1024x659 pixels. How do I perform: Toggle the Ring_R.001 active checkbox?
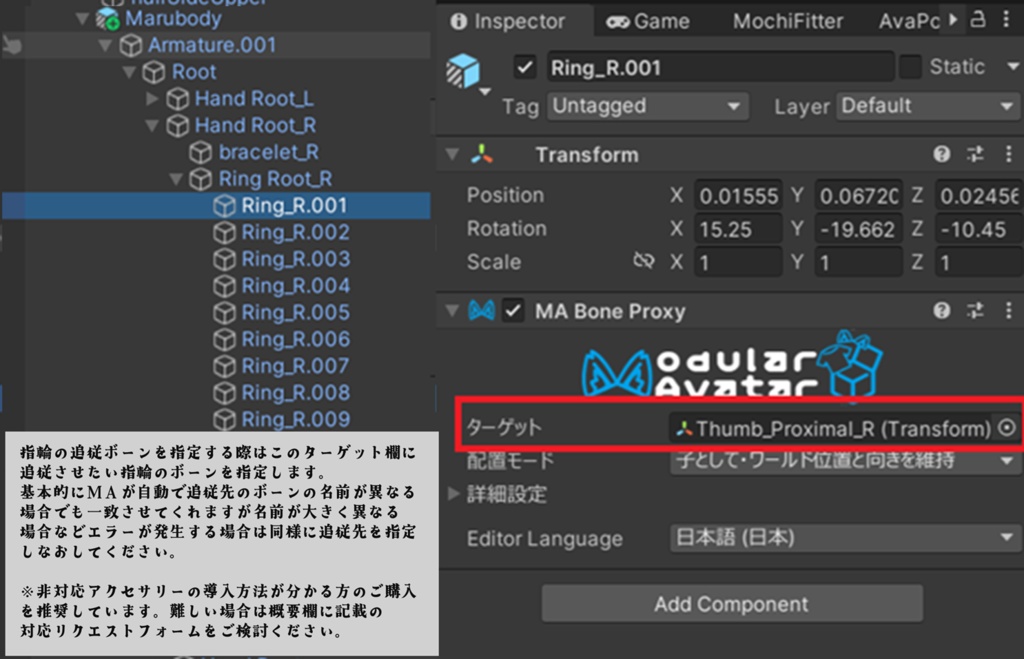click(525, 67)
